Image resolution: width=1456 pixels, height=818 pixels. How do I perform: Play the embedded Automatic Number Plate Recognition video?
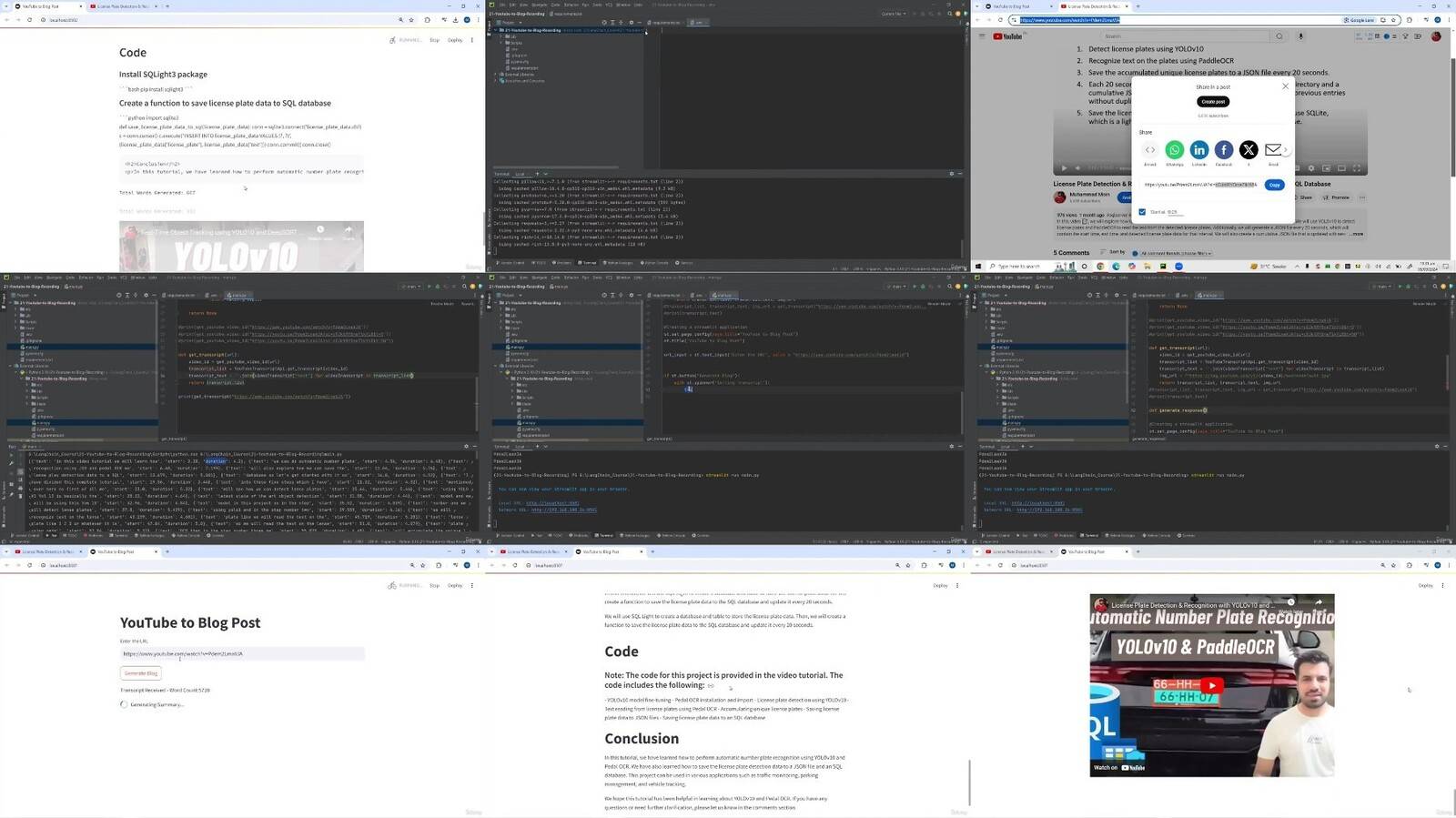1212,686
